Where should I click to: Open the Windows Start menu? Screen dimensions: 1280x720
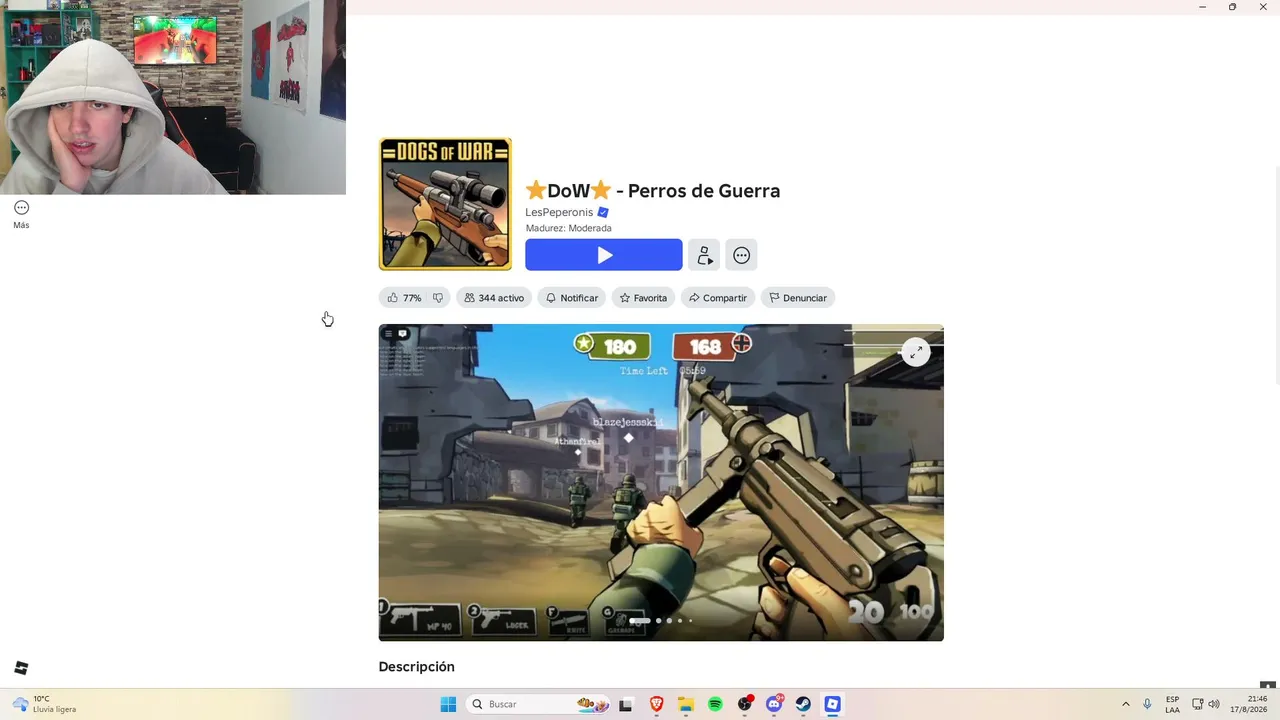pyautogui.click(x=448, y=704)
